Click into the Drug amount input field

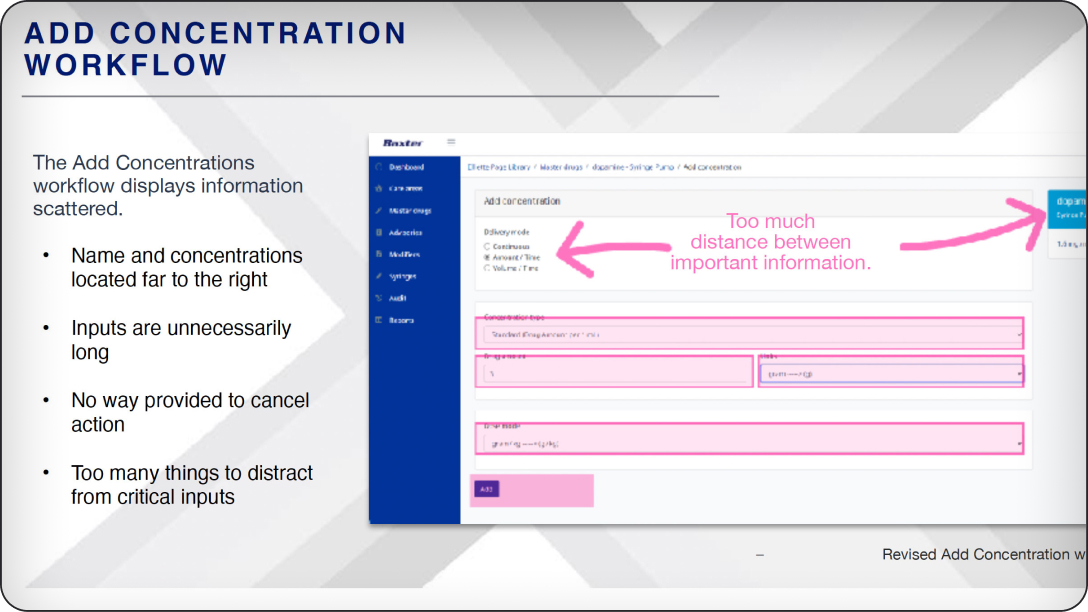614,373
